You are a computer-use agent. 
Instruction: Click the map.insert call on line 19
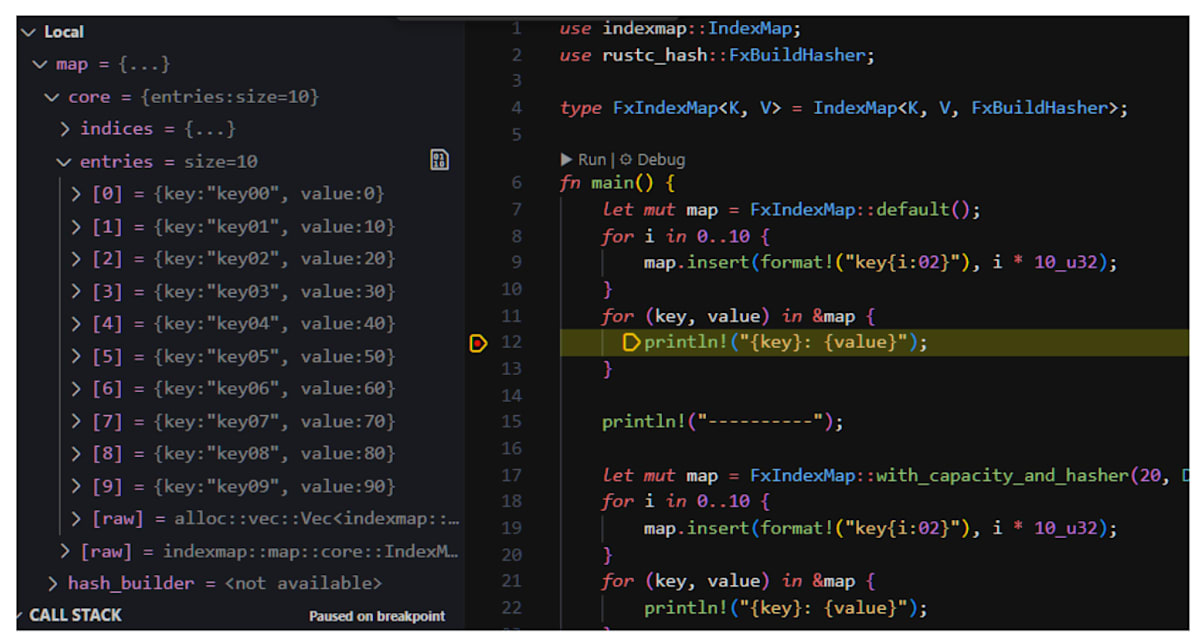tap(880, 528)
